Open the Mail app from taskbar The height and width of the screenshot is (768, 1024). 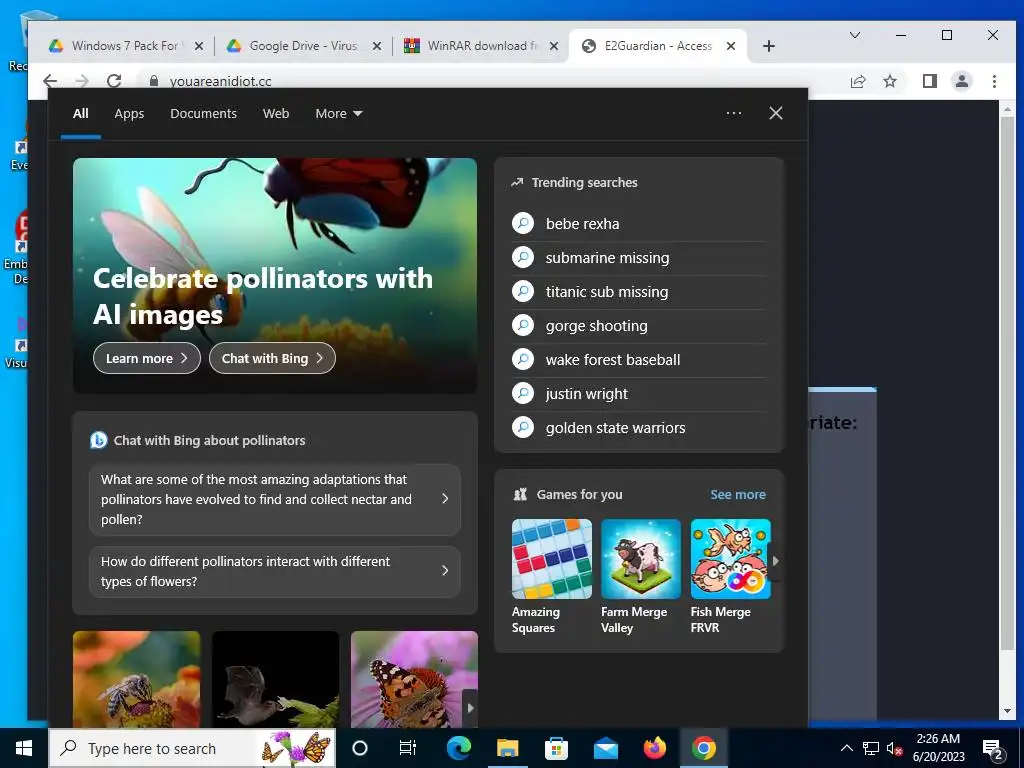[x=605, y=748]
